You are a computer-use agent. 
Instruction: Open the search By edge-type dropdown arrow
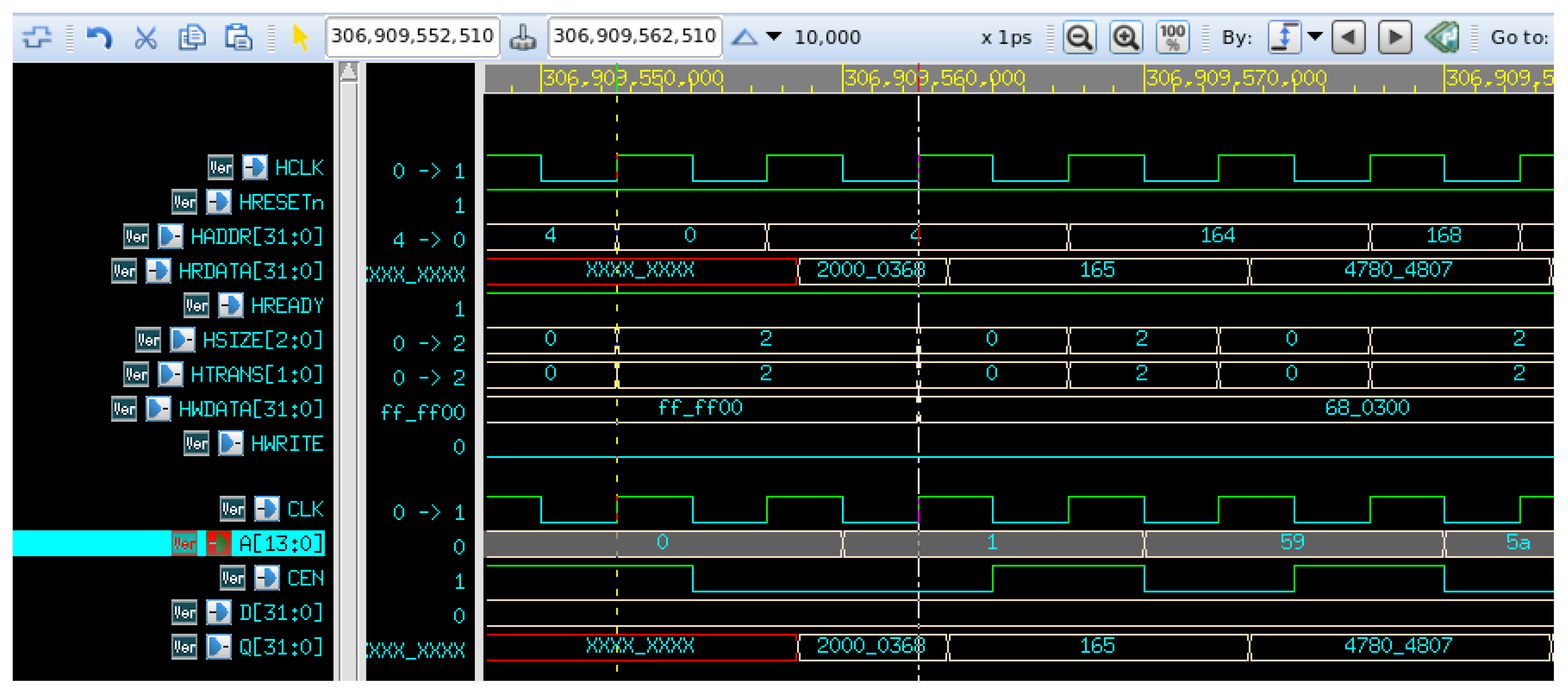(1315, 37)
